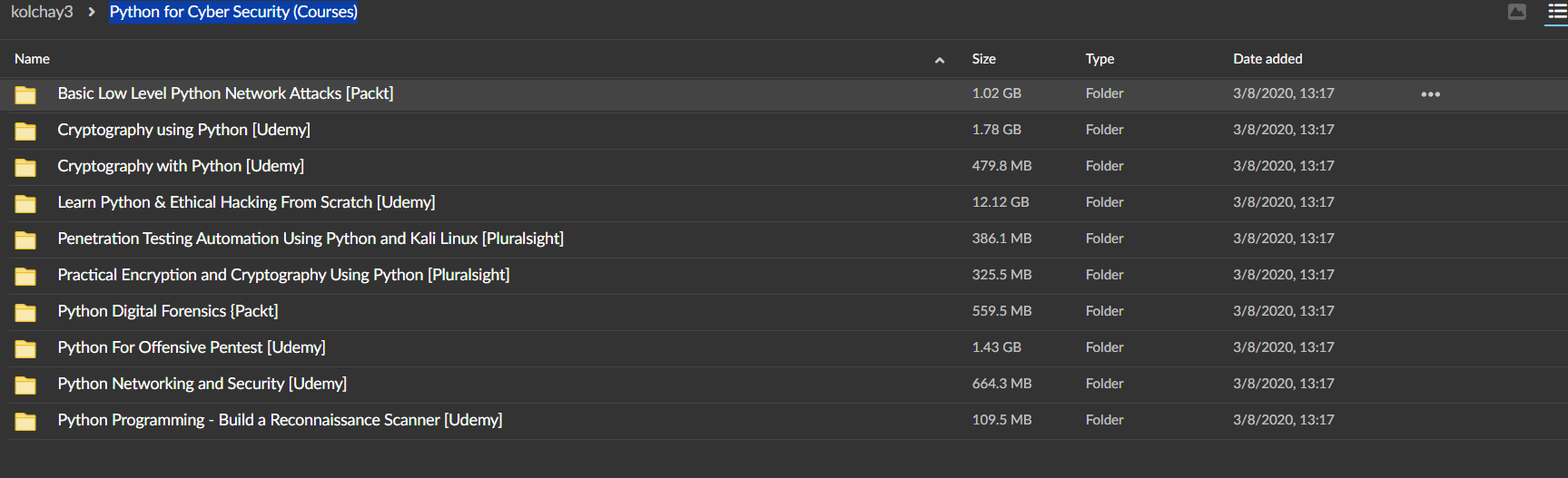This screenshot has height=478, width=1568.
Task: Click the folder icon for Basic Low Level Python Network Attacks
Action: pos(25,94)
